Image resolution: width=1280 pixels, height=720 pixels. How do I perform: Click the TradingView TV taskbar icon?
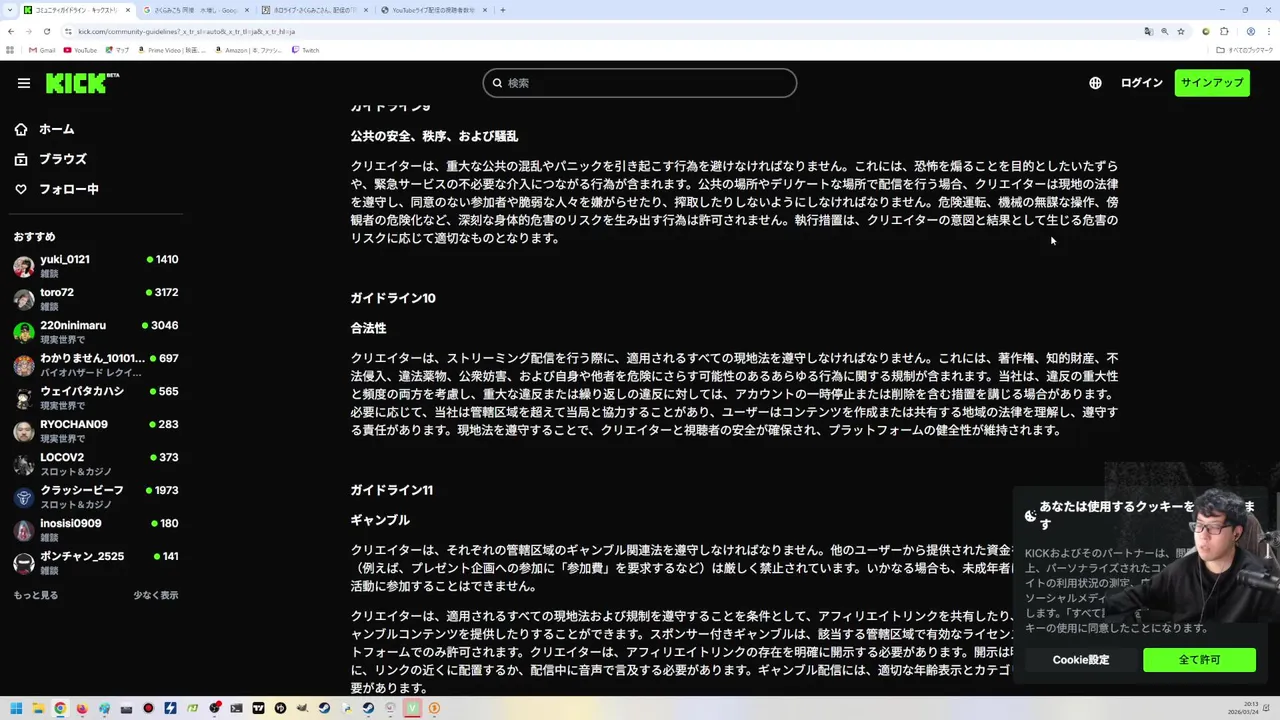pos(258,708)
